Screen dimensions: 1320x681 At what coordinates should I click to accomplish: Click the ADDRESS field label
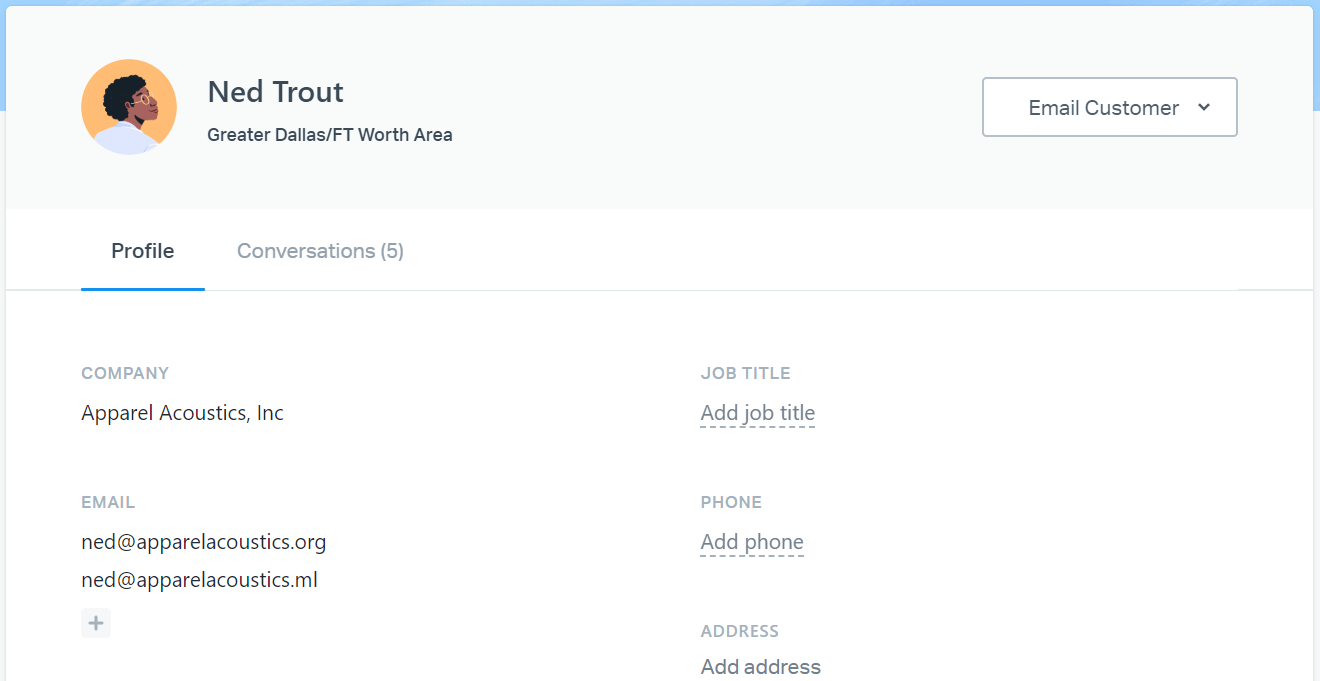click(739, 631)
